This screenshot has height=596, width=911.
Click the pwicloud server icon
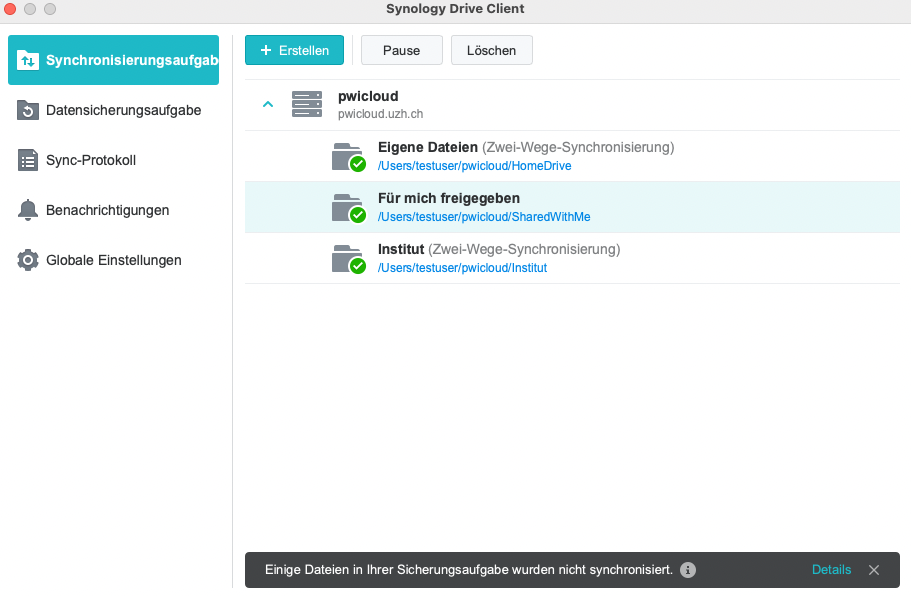tap(307, 105)
